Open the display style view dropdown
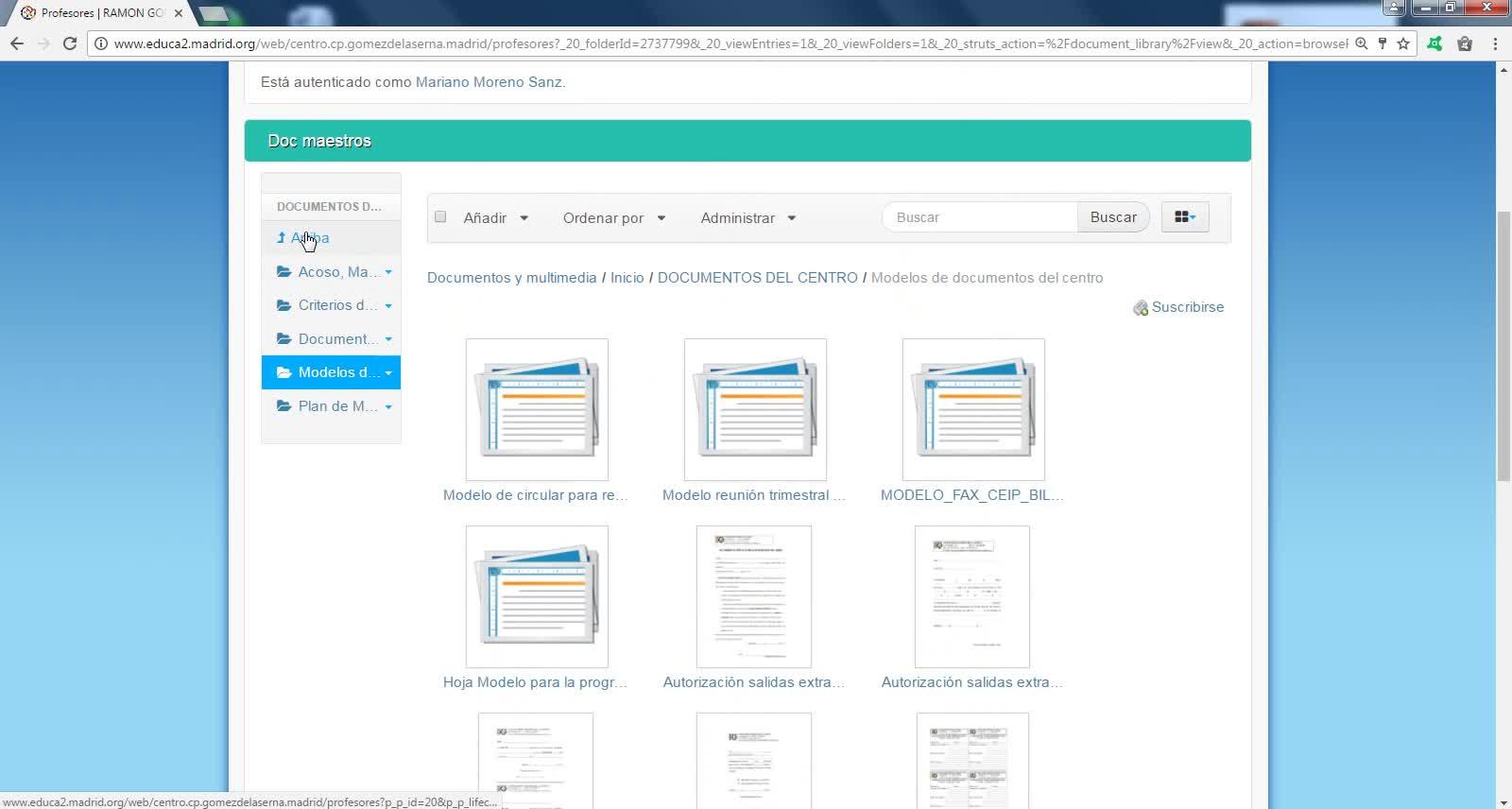 [x=1185, y=217]
